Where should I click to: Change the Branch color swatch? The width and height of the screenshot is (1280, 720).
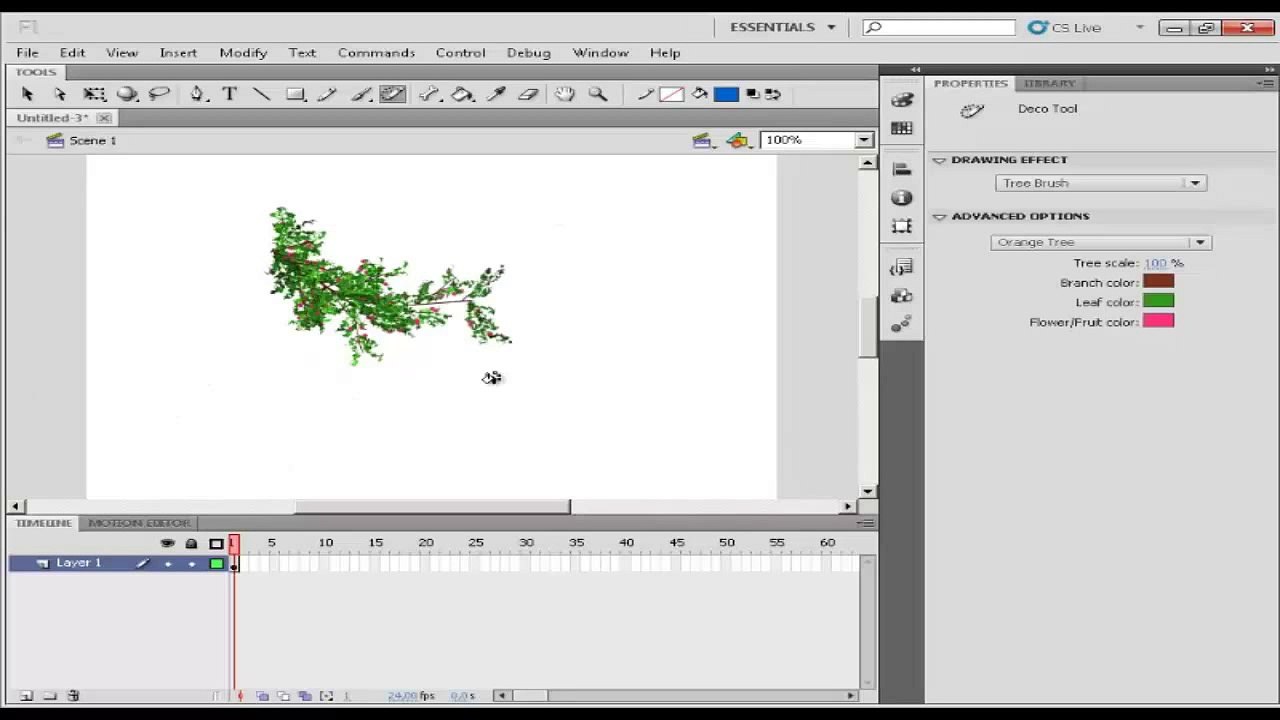point(1158,282)
